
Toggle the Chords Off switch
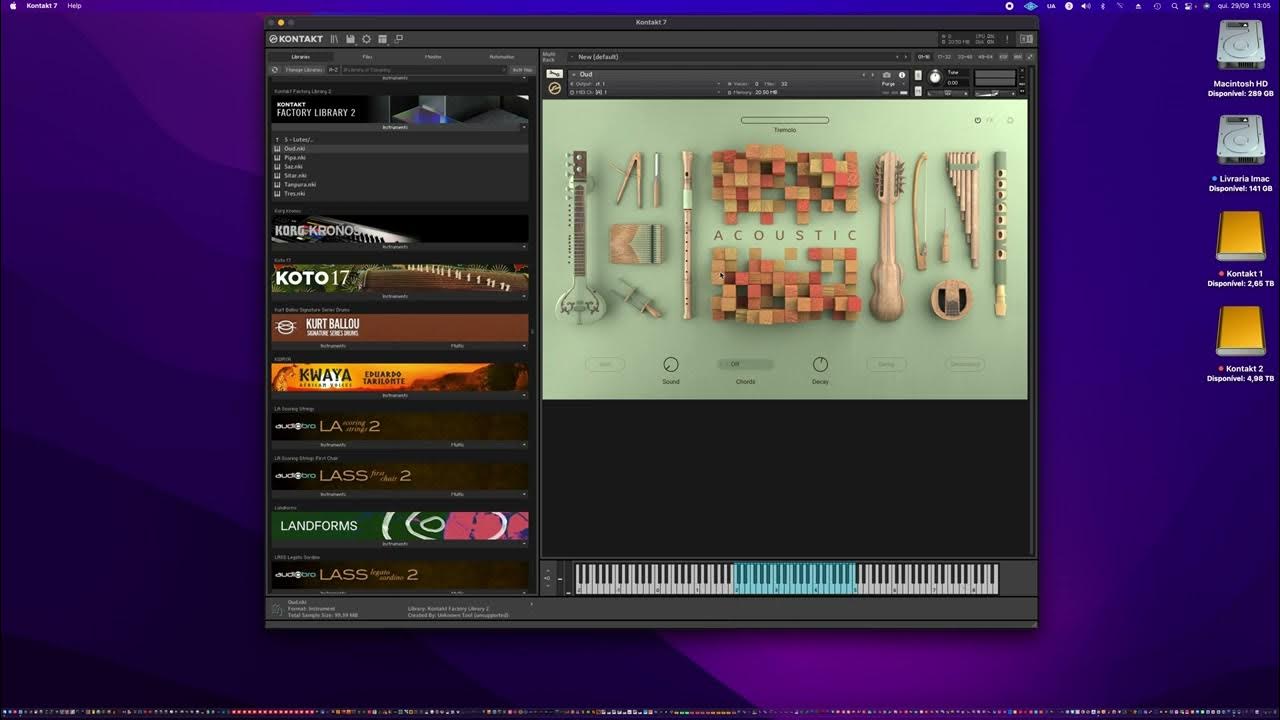tap(745, 364)
